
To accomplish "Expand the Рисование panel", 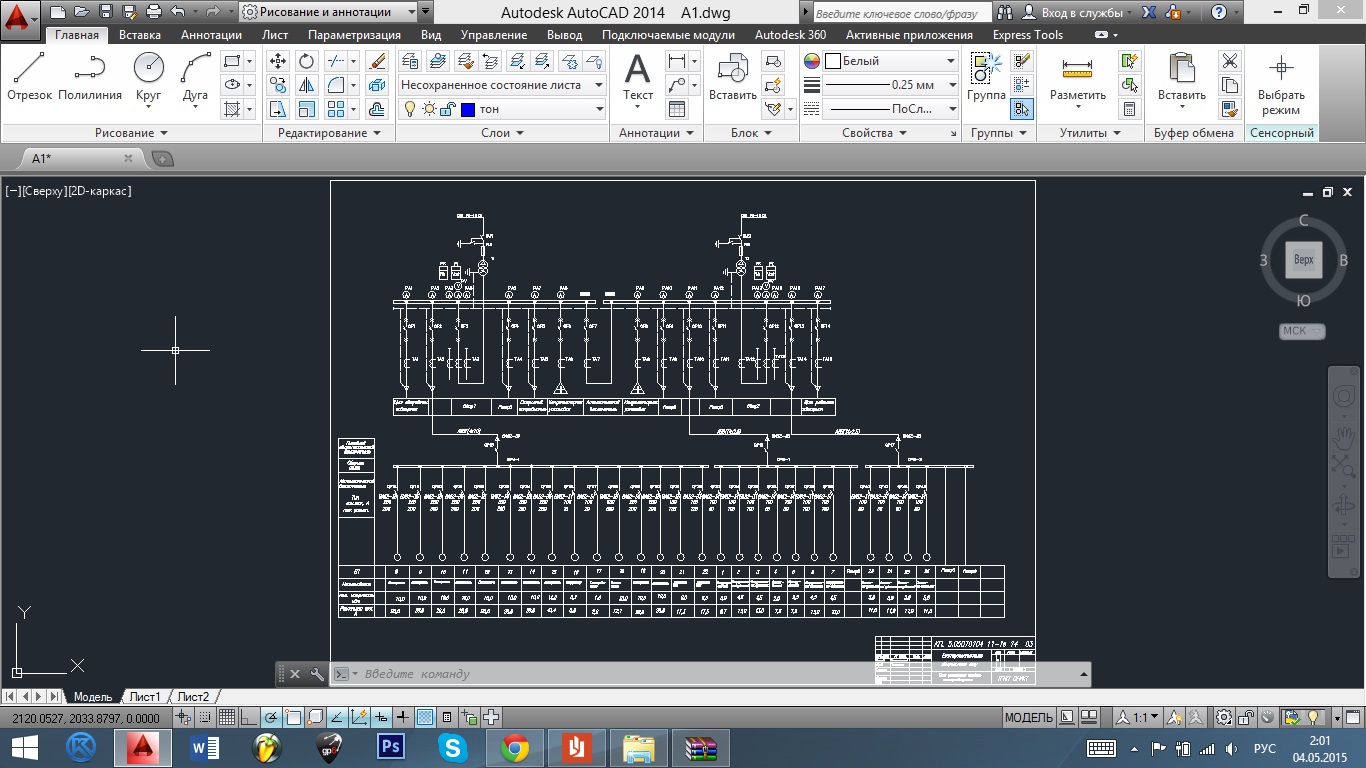I will click(x=131, y=133).
